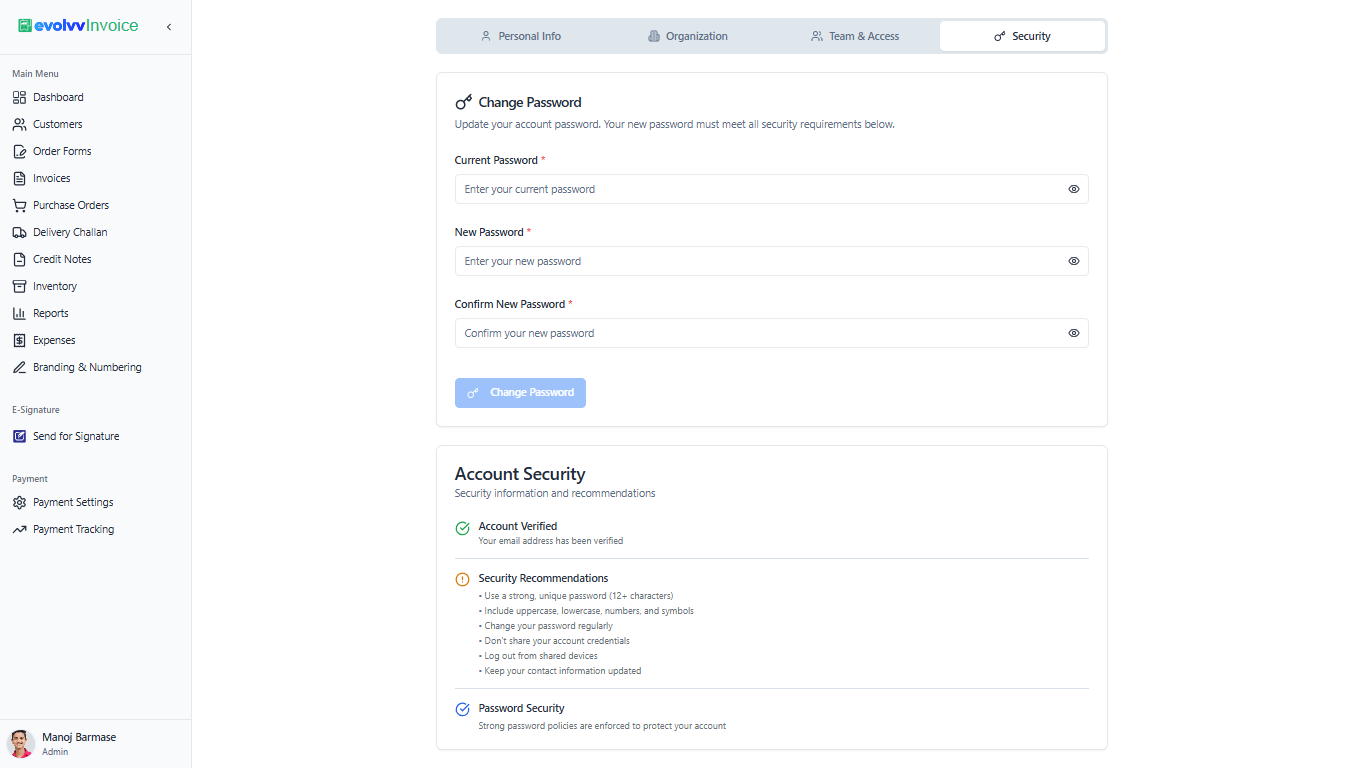Click the key icon beside the Change Password heading
The image size is (1348, 768).
pos(463,102)
